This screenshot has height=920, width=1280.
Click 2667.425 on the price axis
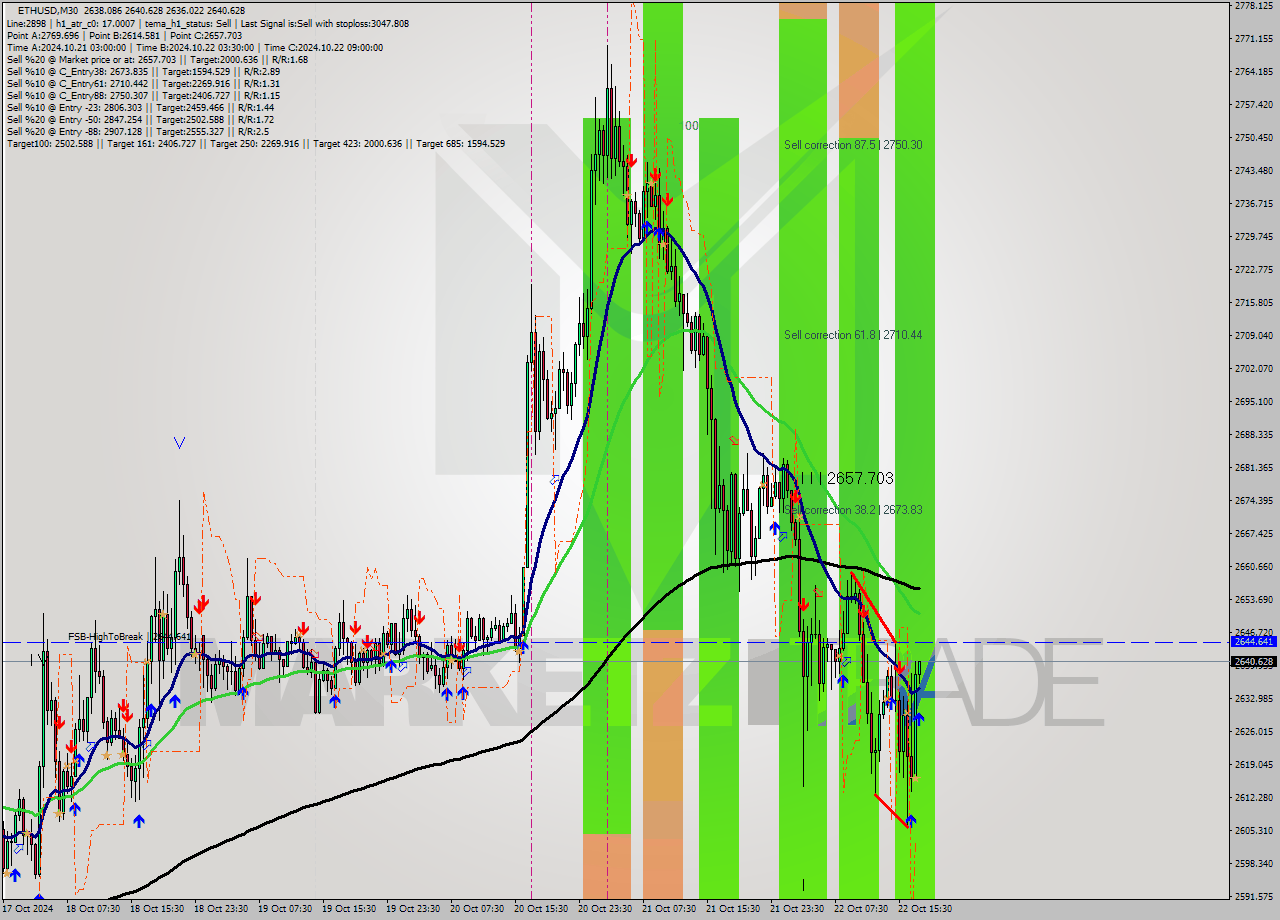point(1254,533)
